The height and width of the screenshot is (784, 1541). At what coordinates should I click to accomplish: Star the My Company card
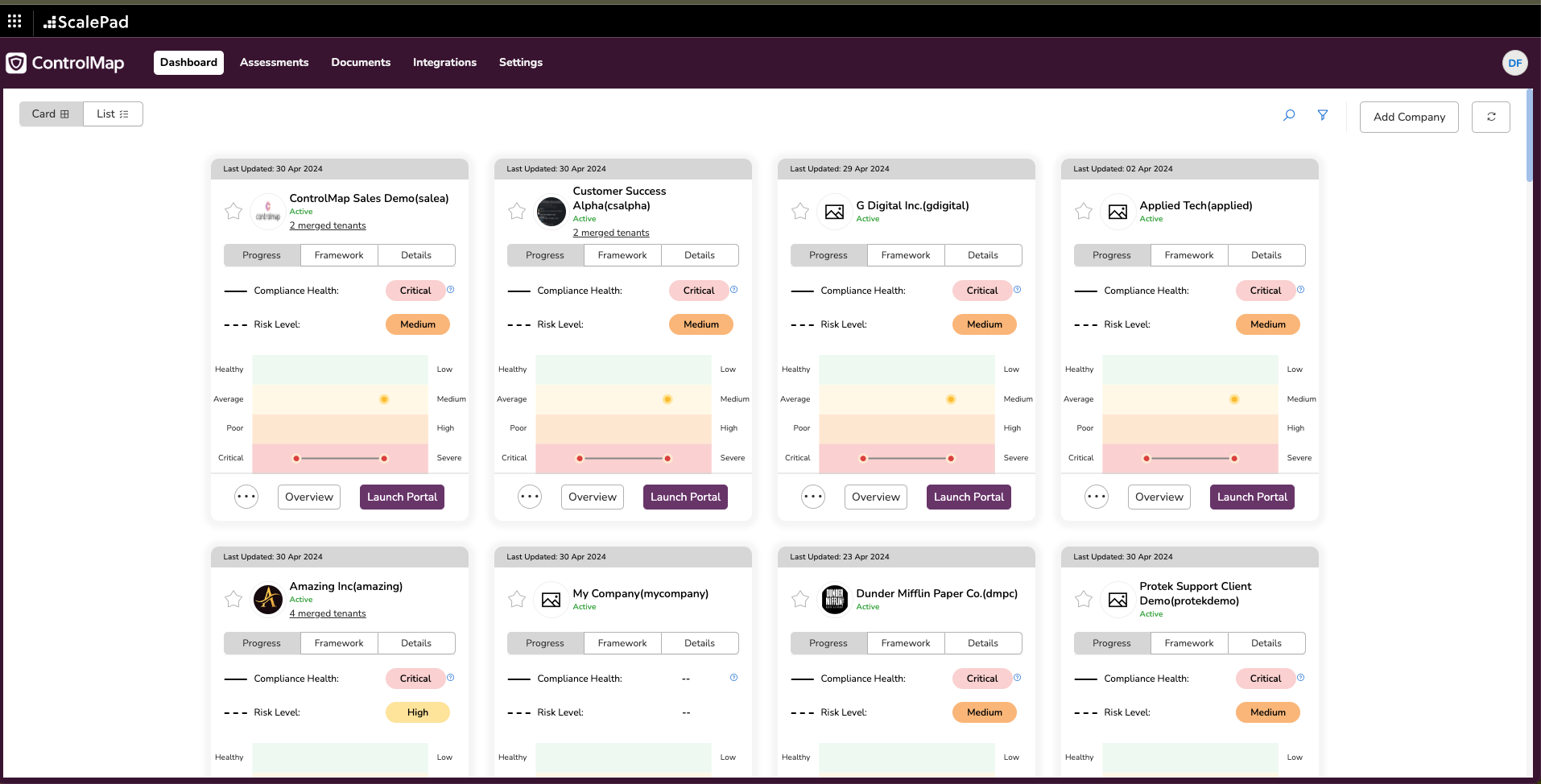(x=517, y=599)
